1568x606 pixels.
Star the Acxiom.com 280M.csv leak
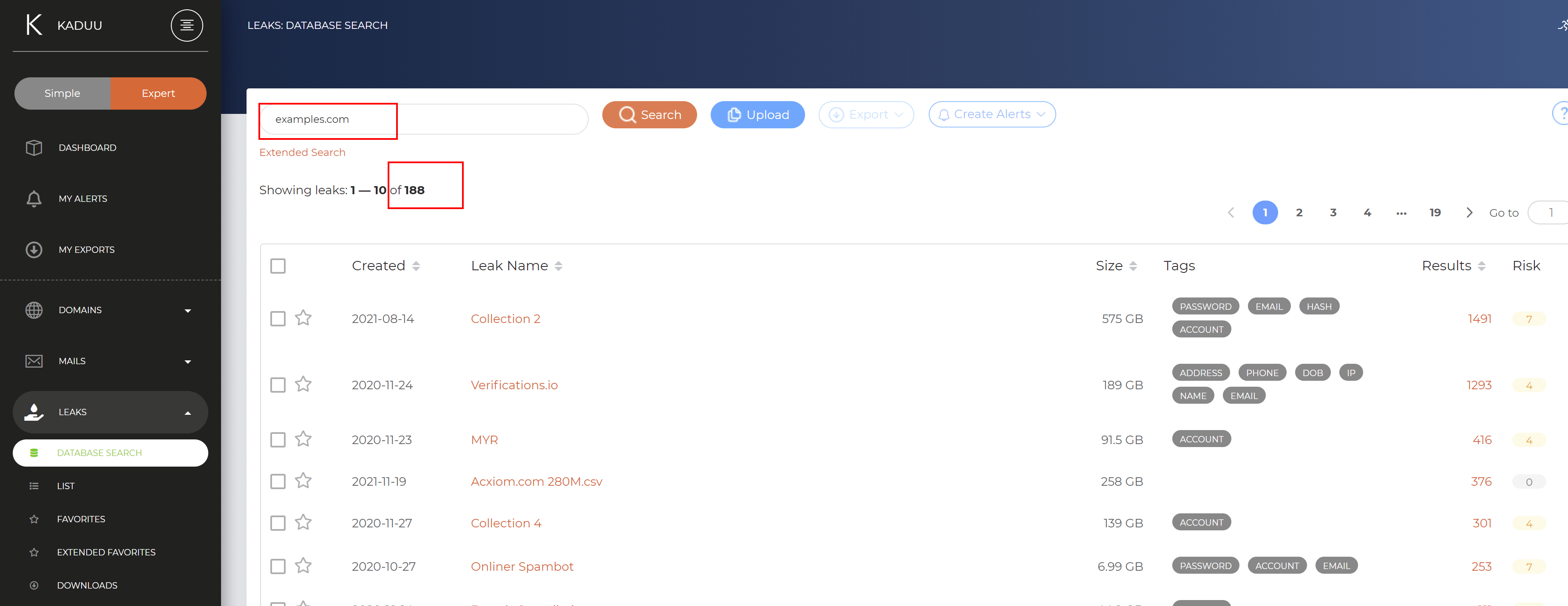(x=303, y=481)
